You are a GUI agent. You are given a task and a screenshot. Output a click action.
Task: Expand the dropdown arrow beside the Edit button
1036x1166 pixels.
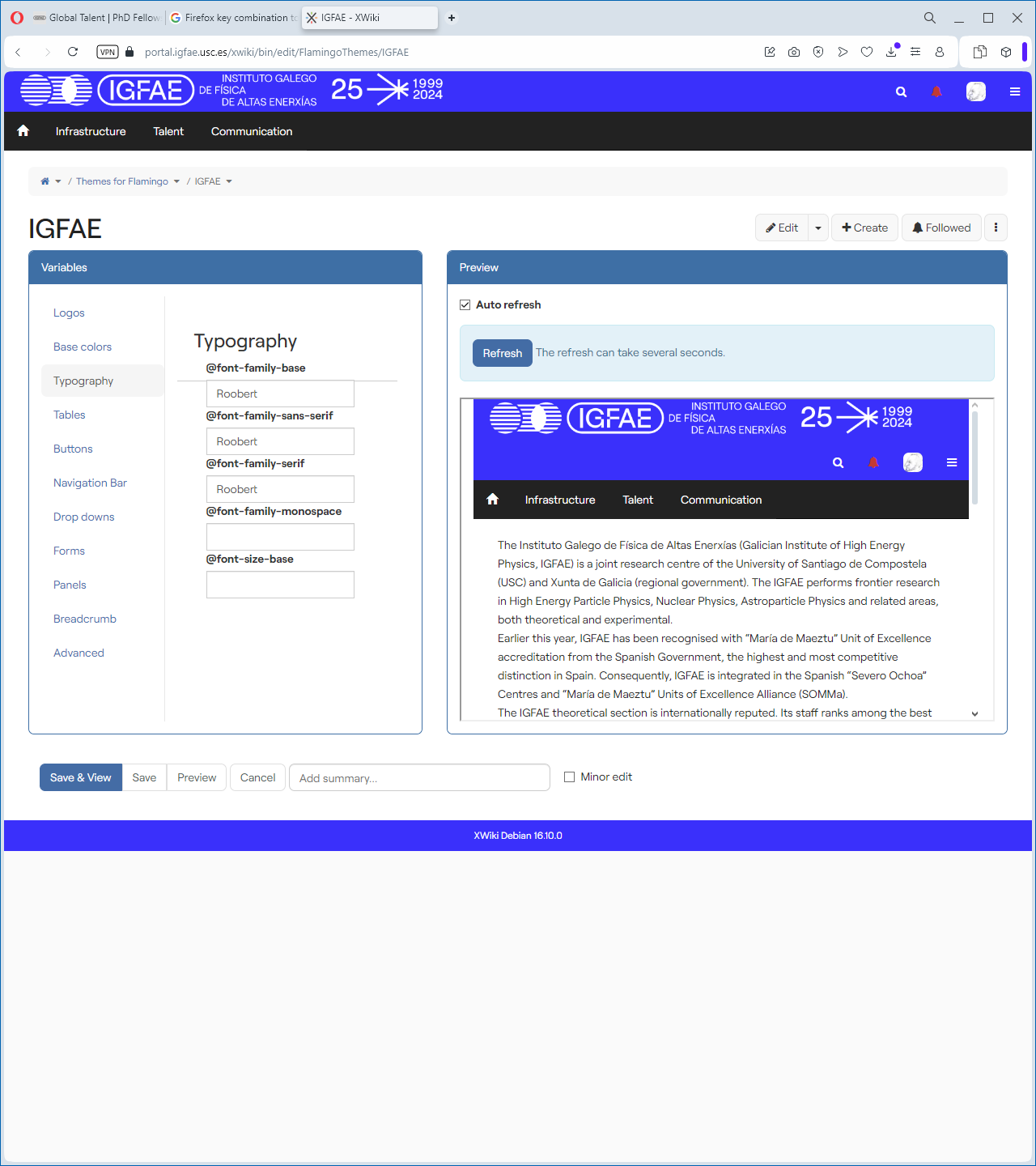[818, 228]
